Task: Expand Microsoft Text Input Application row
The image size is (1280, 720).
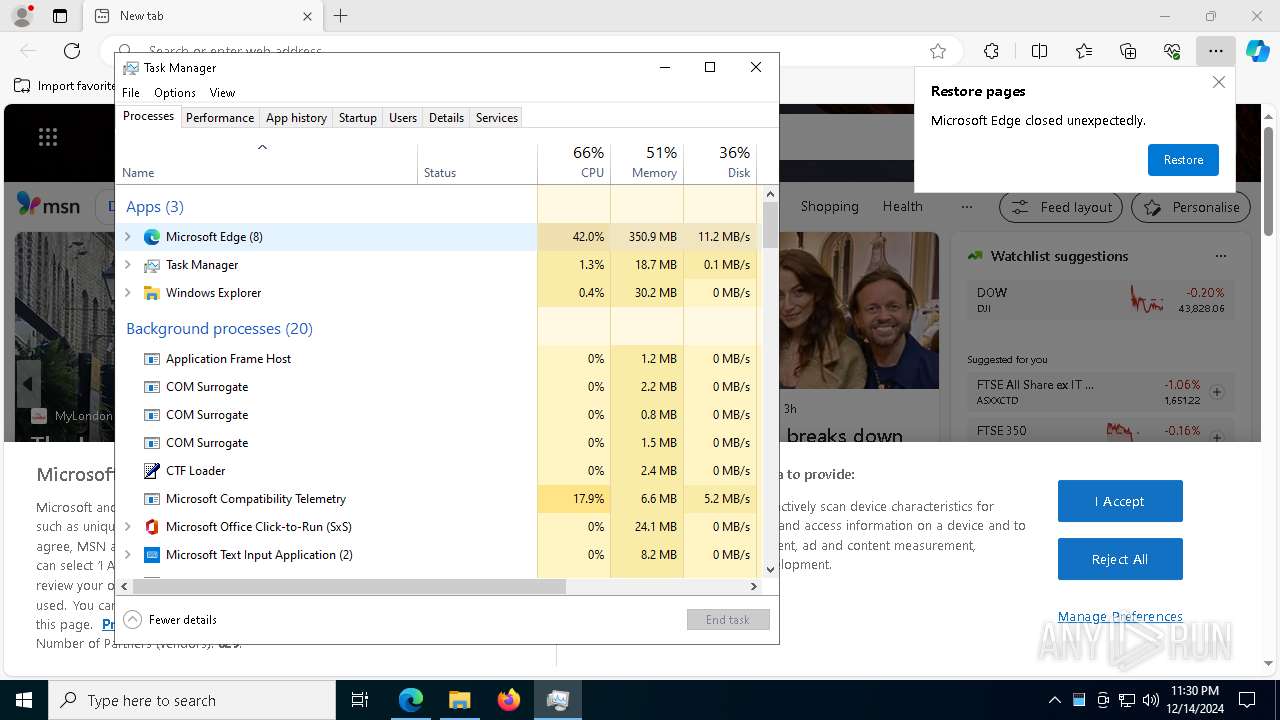Action: (x=128, y=555)
